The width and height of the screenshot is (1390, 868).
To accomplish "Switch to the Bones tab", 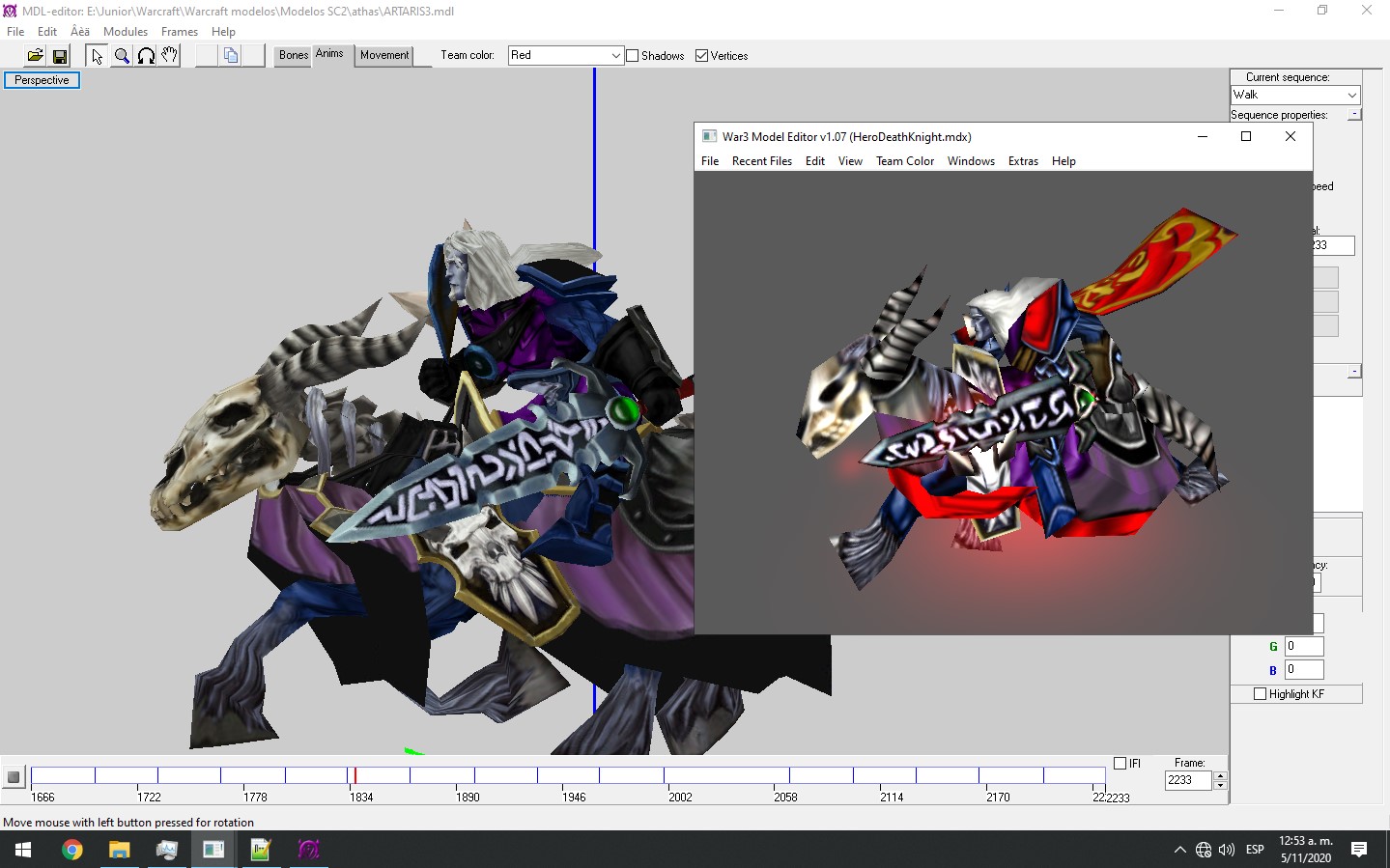I will click(294, 55).
